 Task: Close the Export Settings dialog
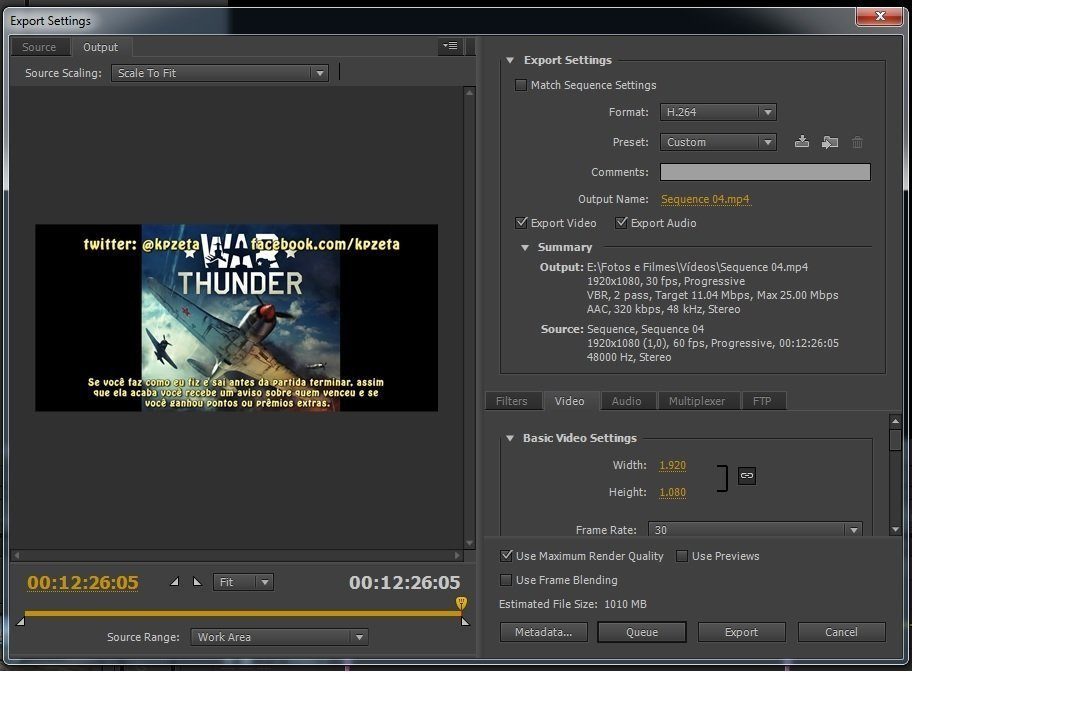[x=880, y=16]
